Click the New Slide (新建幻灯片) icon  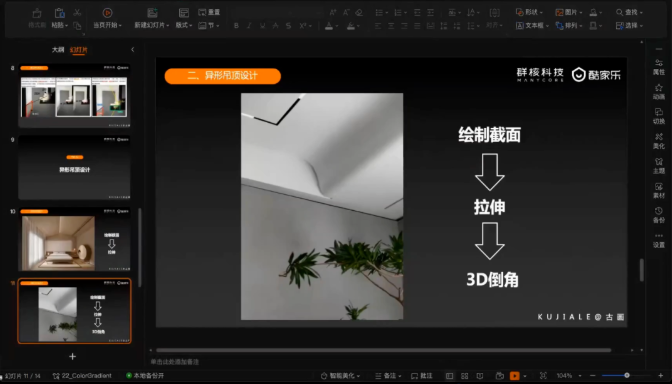152,13
